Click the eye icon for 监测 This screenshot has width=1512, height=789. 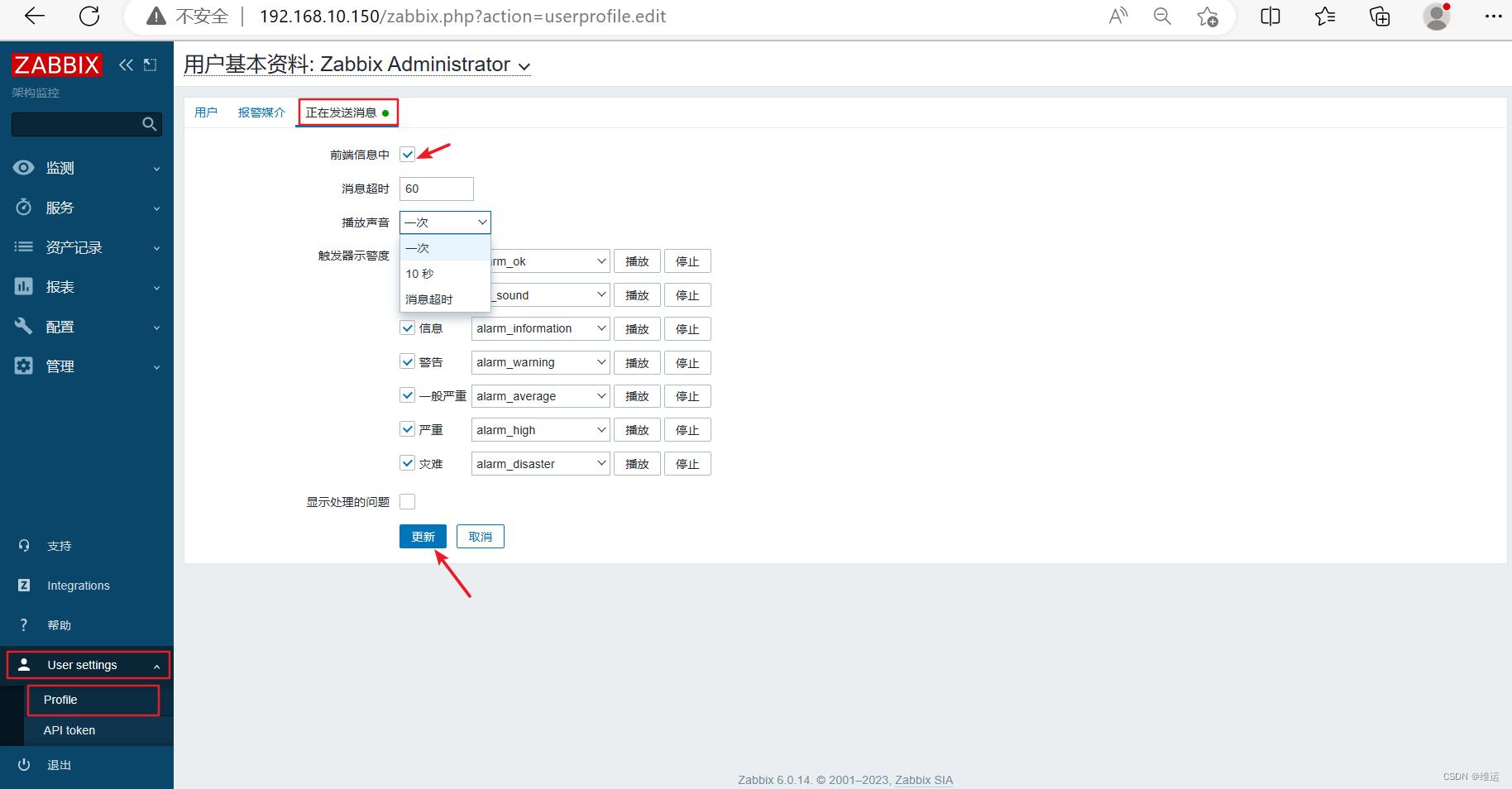pyautogui.click(x=24, y=168)
